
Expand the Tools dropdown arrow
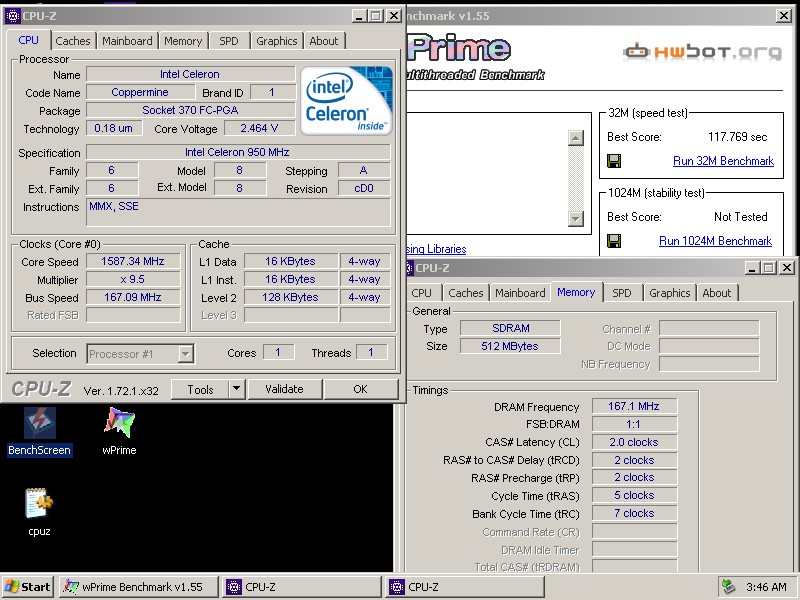237,390
